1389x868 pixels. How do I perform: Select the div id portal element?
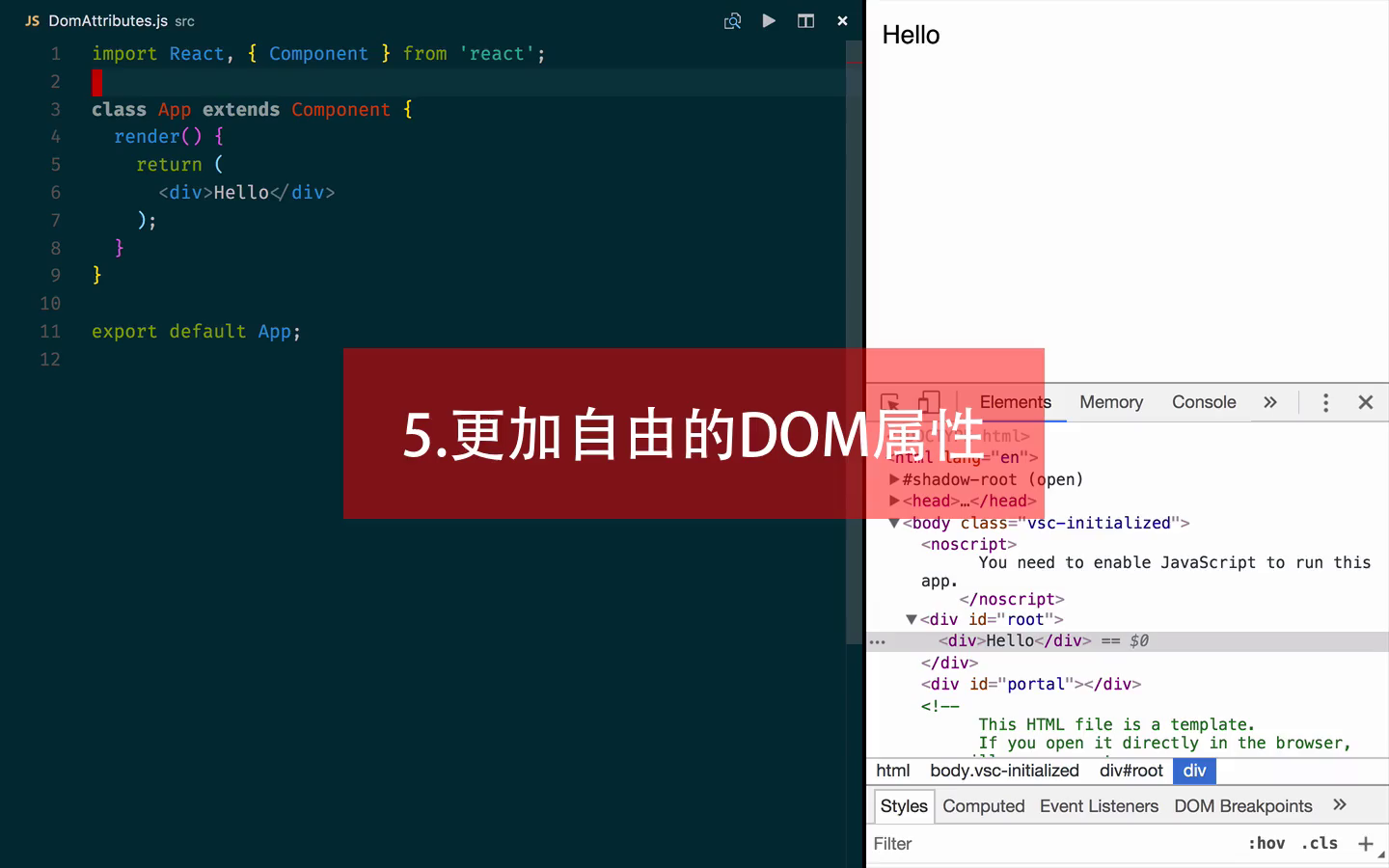click(x=1030, y=684)
